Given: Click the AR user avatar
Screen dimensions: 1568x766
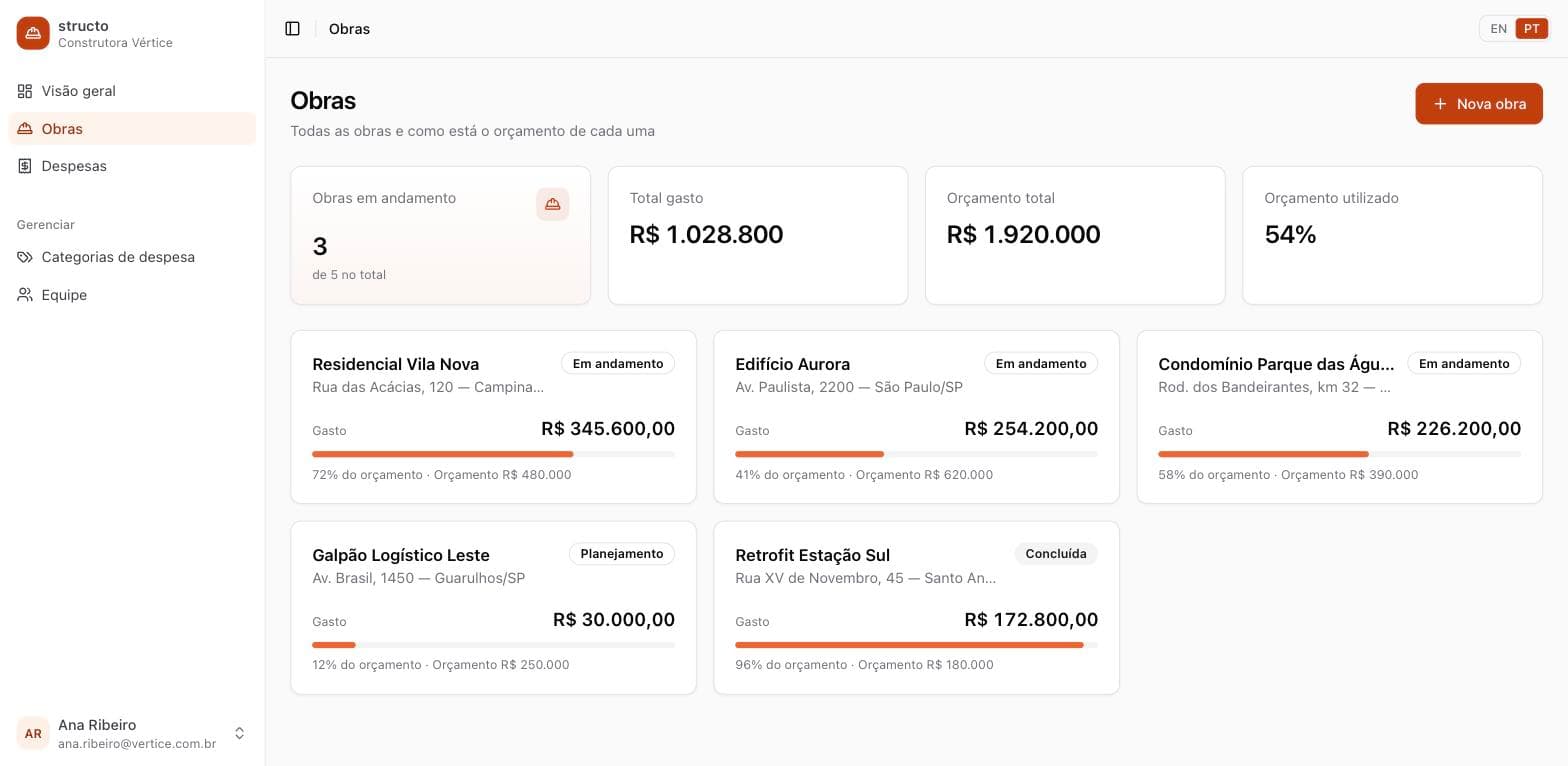Looking at the screenshot, I should point(33,733).
